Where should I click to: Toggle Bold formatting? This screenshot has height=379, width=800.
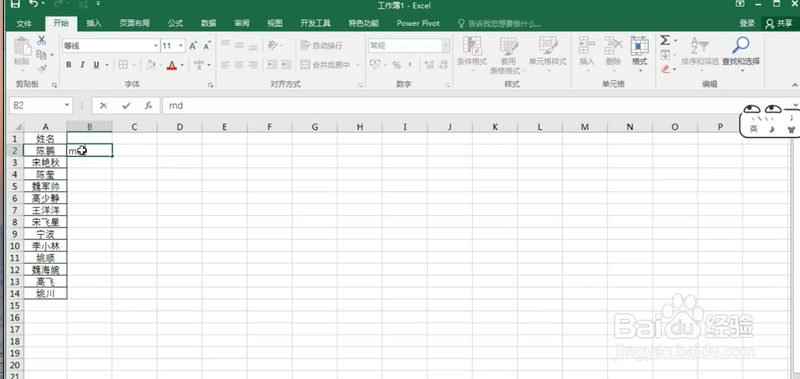69,65
